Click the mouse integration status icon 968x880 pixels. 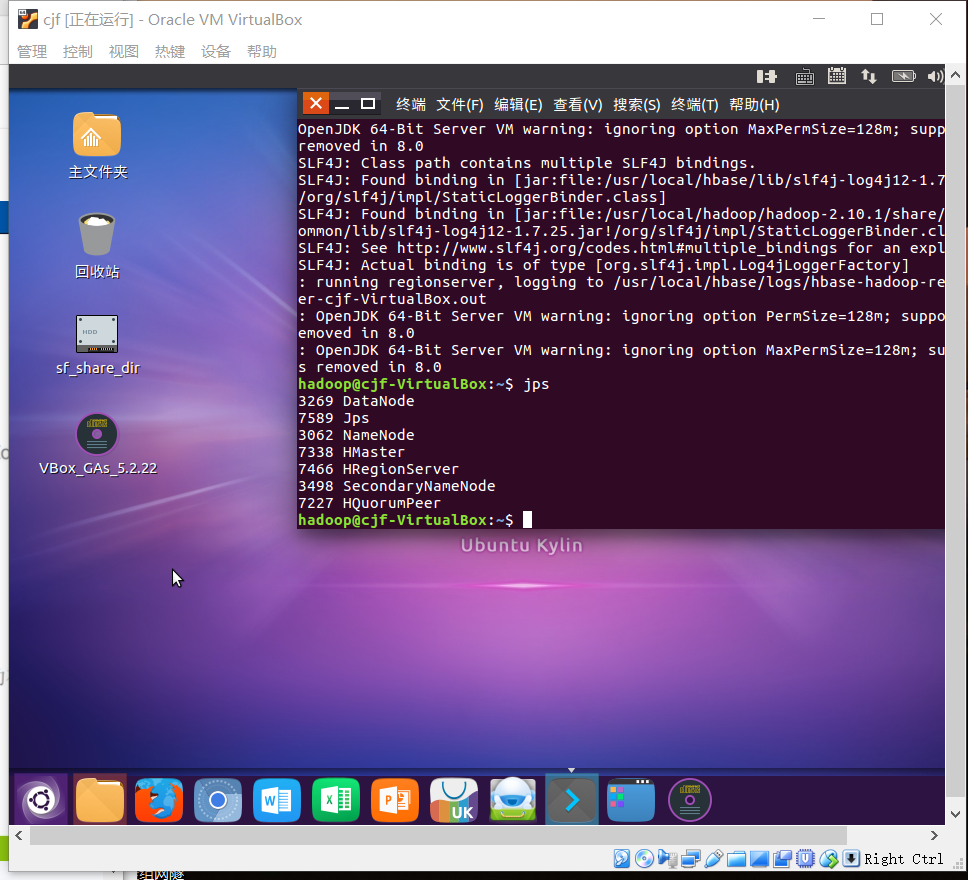828,858
